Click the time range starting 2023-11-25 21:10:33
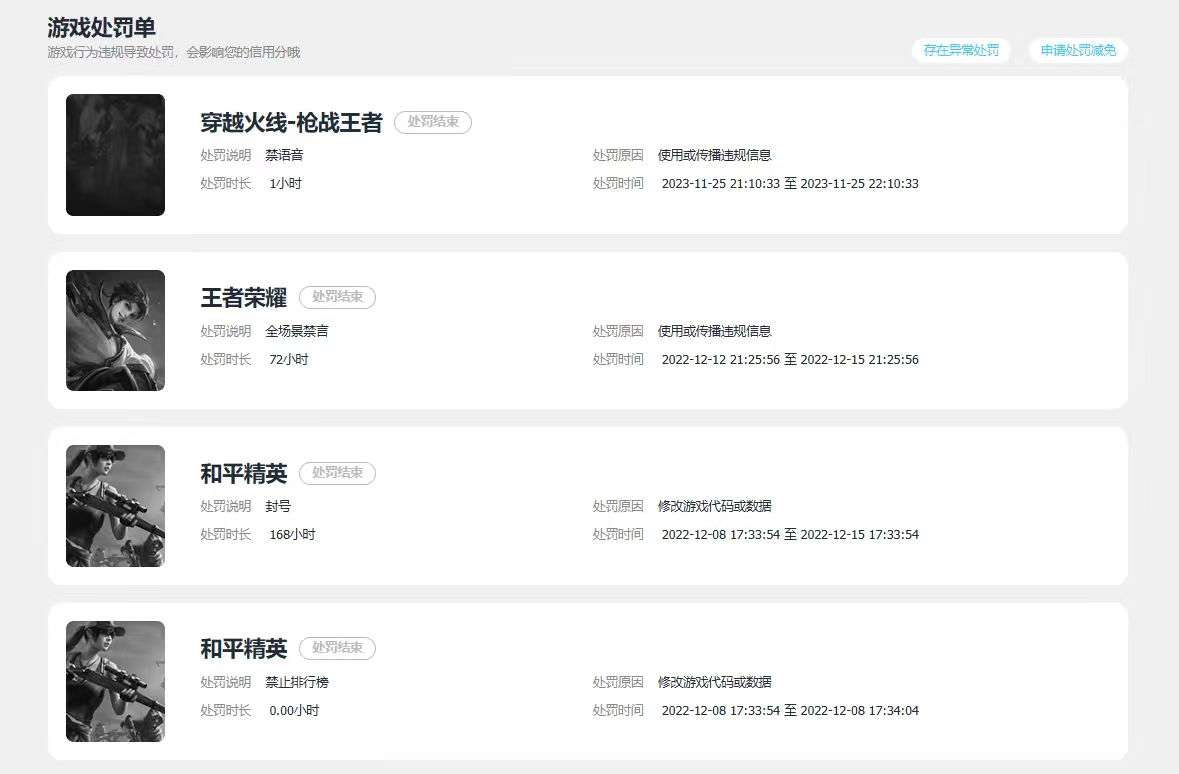This screenshot has width=1179, height=774. pos(790,184)
